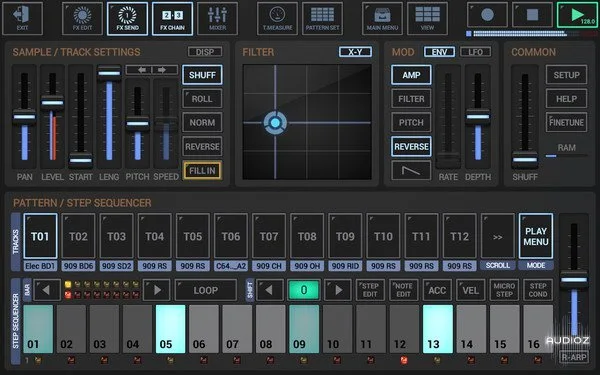This screenshot has height=375, width=600.
Task: Select the envelope ramp shape icon
Action: [x=411, y=170]
